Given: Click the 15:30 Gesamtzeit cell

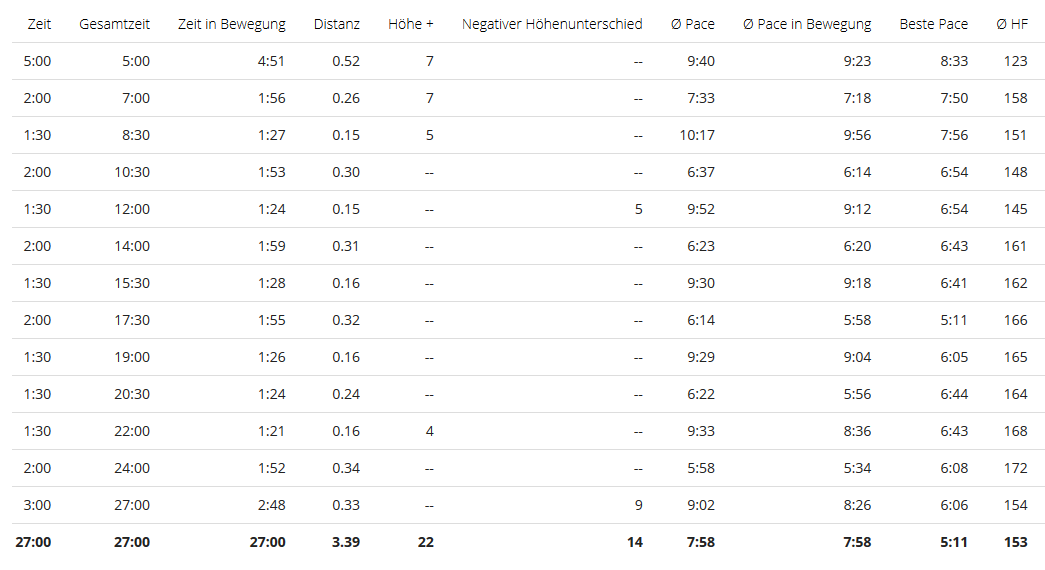Looking at the screenshot, I should pos(132,283).
